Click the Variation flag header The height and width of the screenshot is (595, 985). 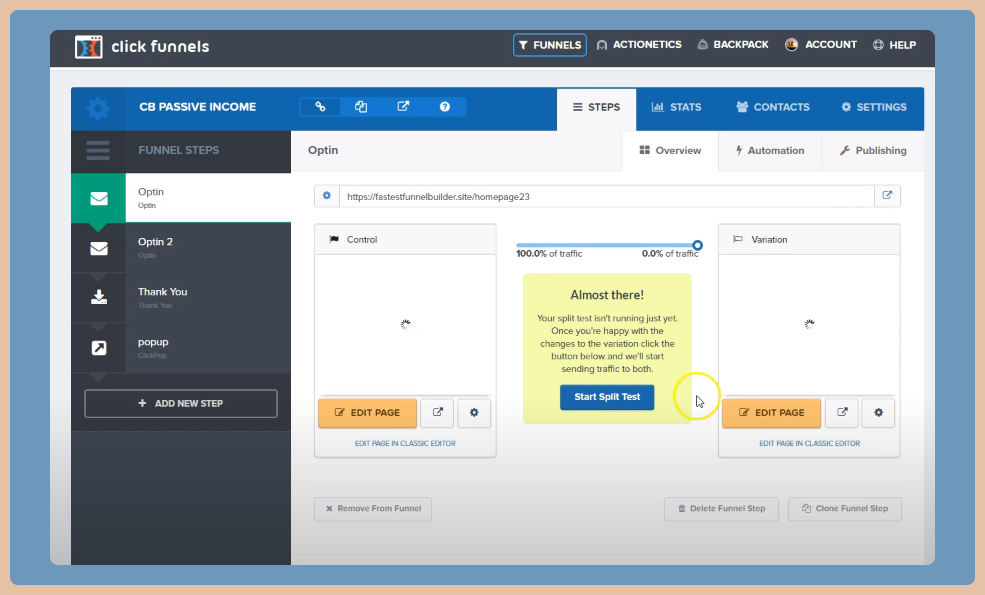click(x=809, y=239)
